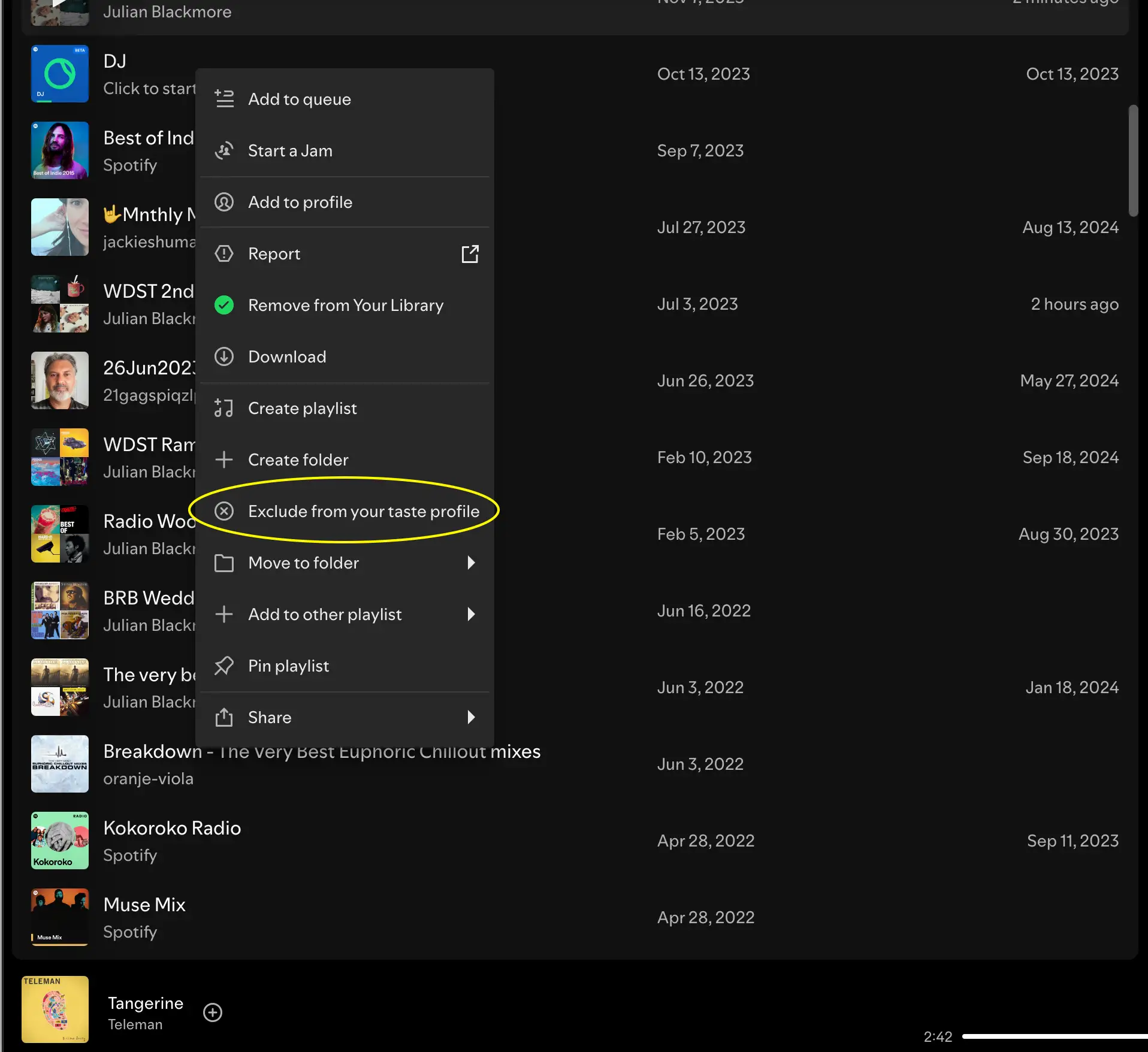Click the playback progress bar
Viewport: 1148px width, 1052px height.
click(x=1055, y=1036)
